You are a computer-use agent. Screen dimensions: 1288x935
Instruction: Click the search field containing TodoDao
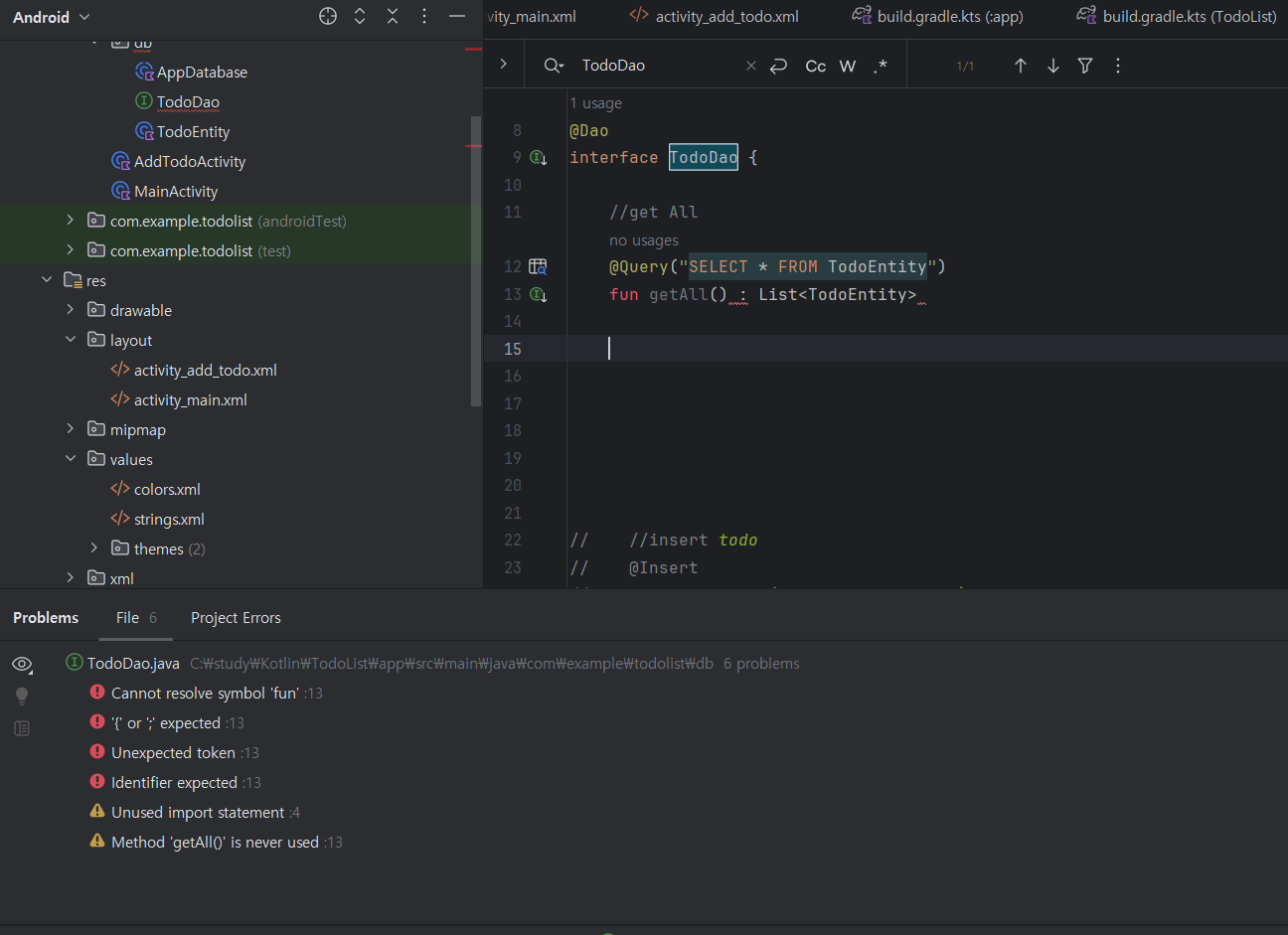pos(656,66)
